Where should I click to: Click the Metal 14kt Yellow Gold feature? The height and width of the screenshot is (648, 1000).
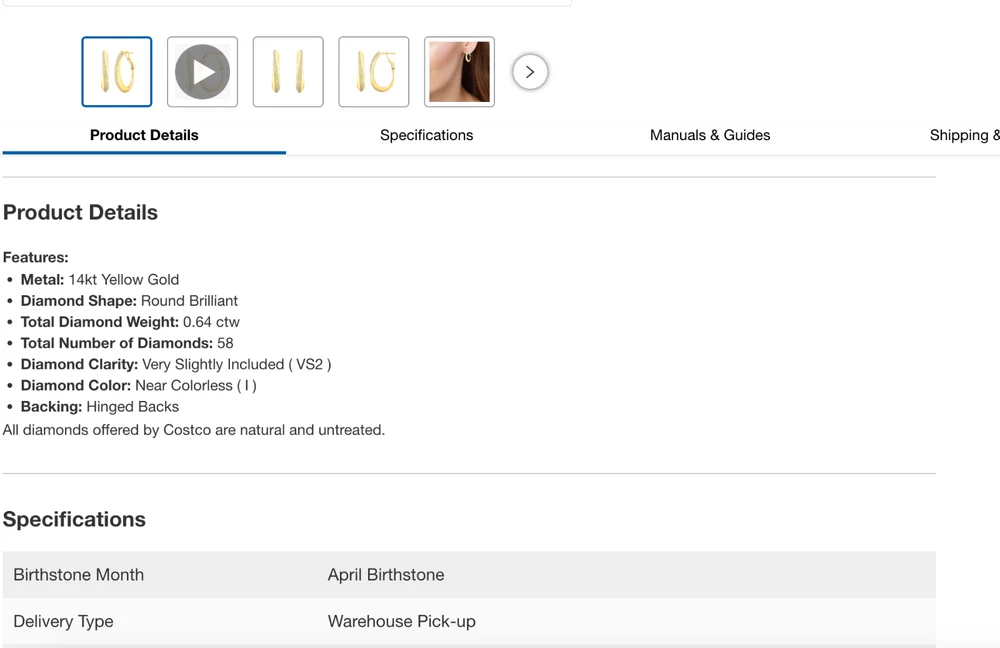coord(100,280)
